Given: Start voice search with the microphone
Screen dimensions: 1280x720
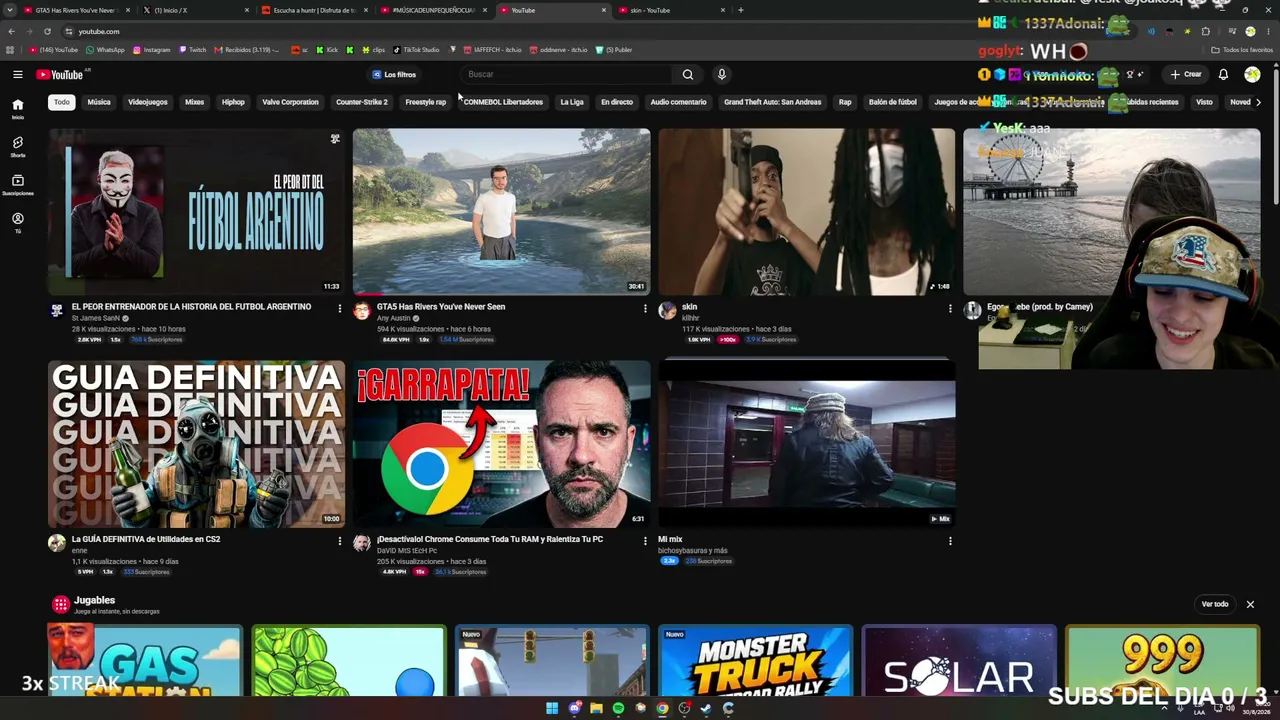Looking at the screenshot, I should pyautogui.click(x=721, y=74).
